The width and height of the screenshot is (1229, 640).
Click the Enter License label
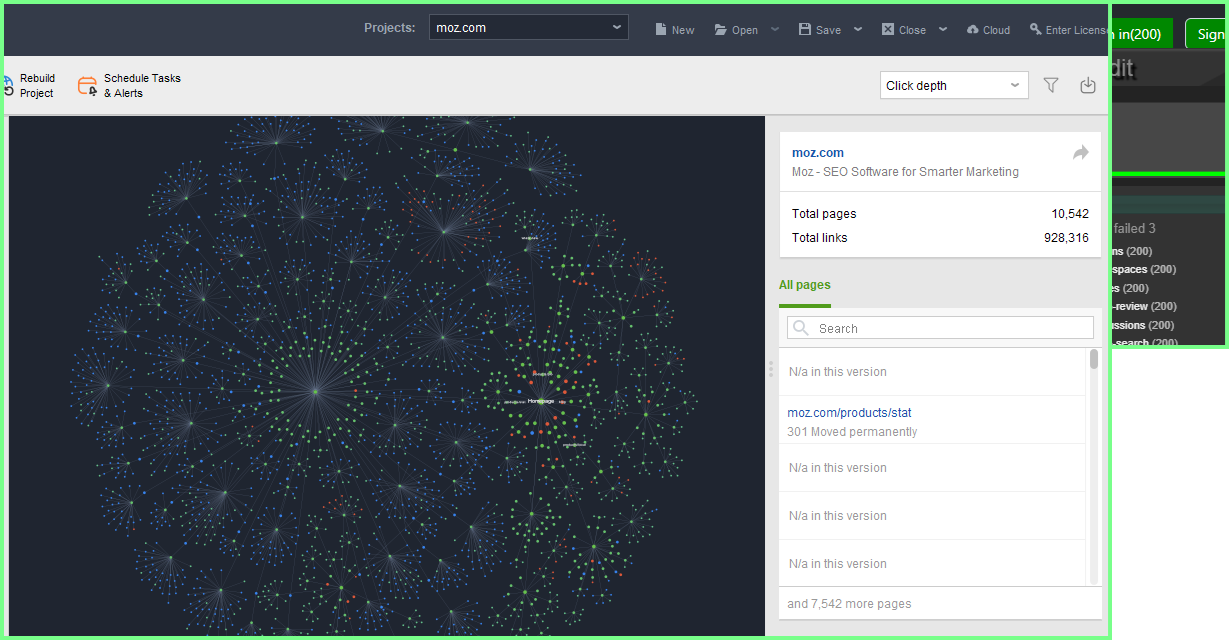click(1077, 30)
